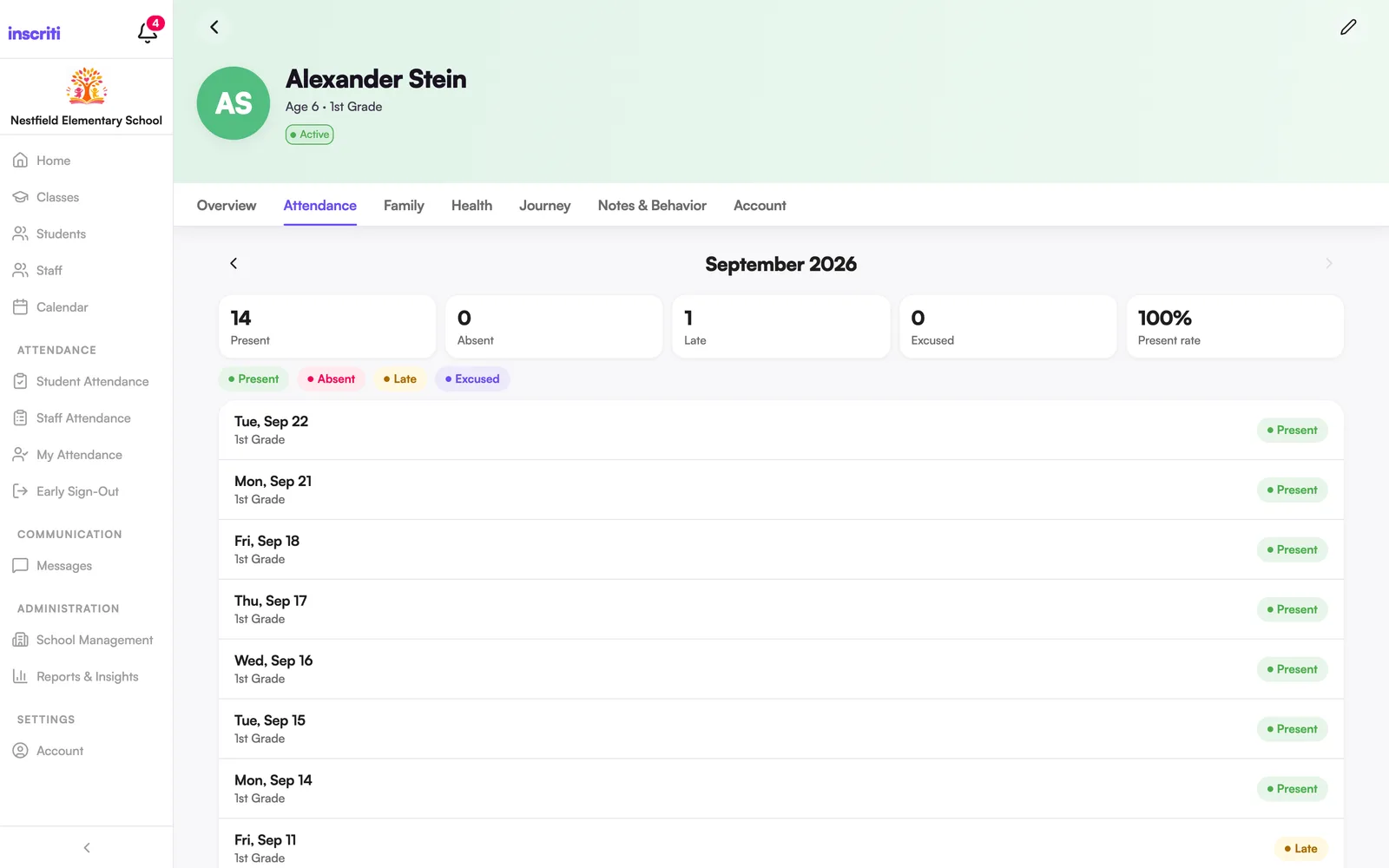Open notifications bell with badge
The height and width of the screenshot is (868, 1389).
pos(148,32)
